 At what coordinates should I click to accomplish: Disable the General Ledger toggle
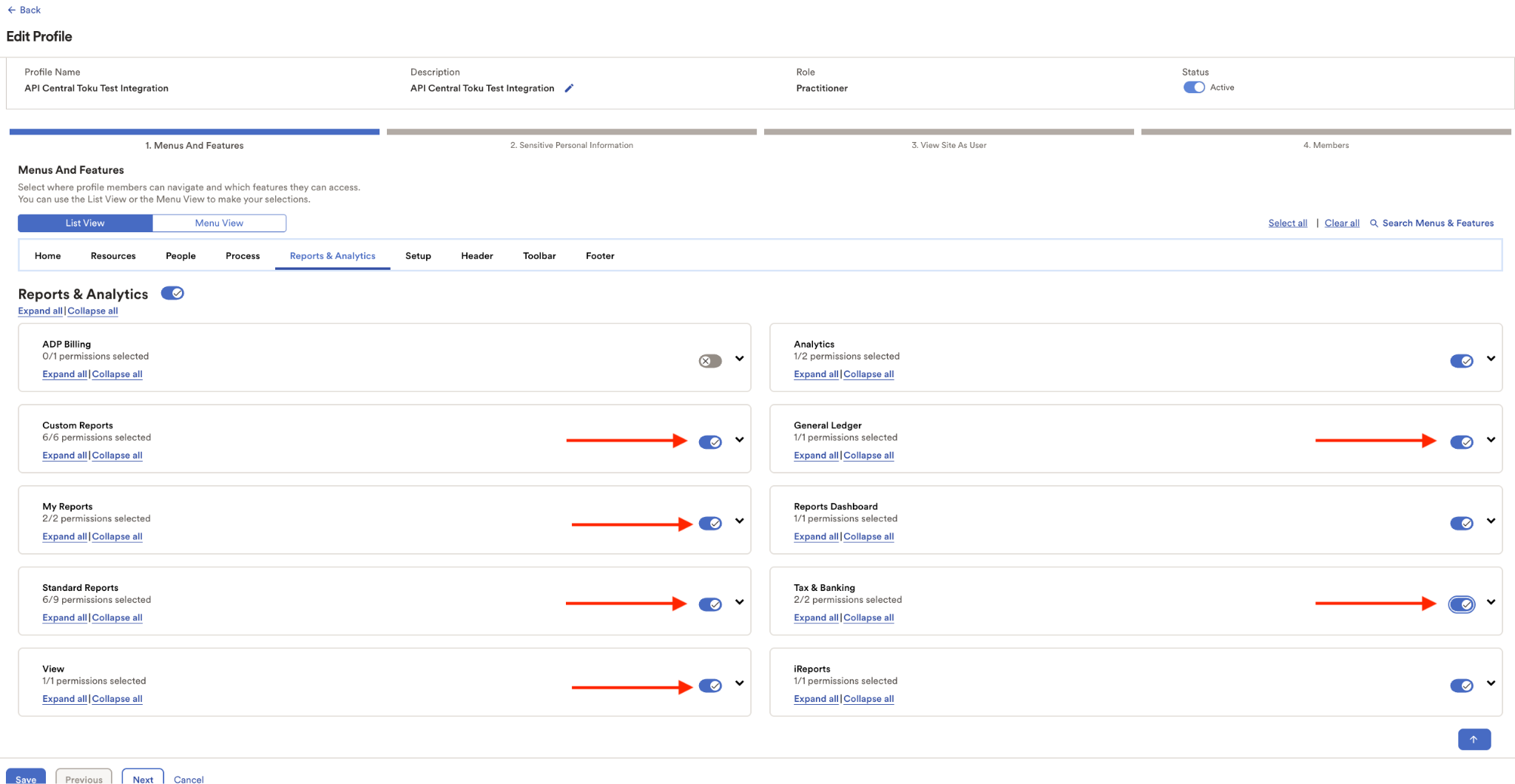pos(1462,442)
